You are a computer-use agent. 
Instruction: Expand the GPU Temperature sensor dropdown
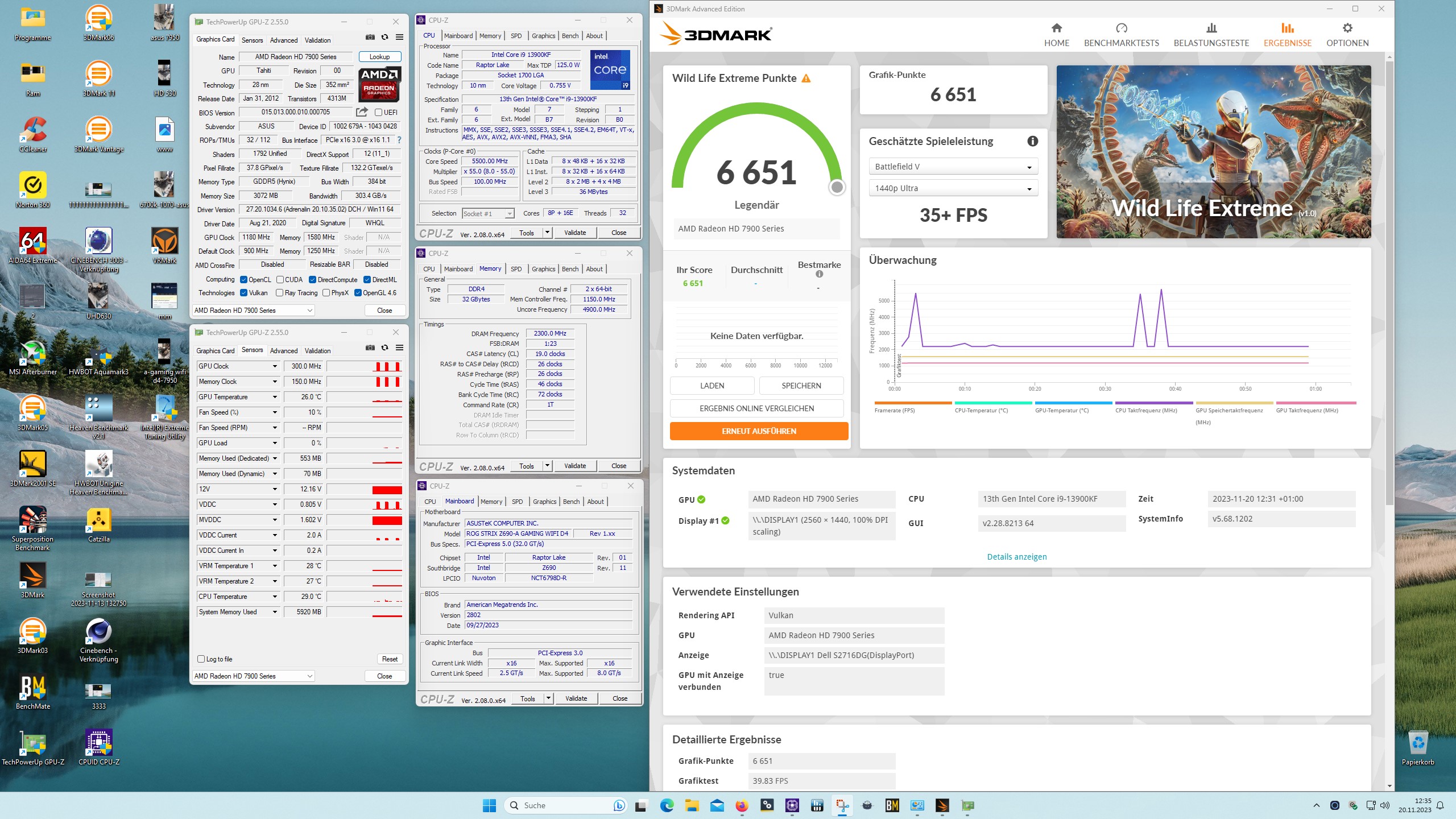click(x=275, y=397)
